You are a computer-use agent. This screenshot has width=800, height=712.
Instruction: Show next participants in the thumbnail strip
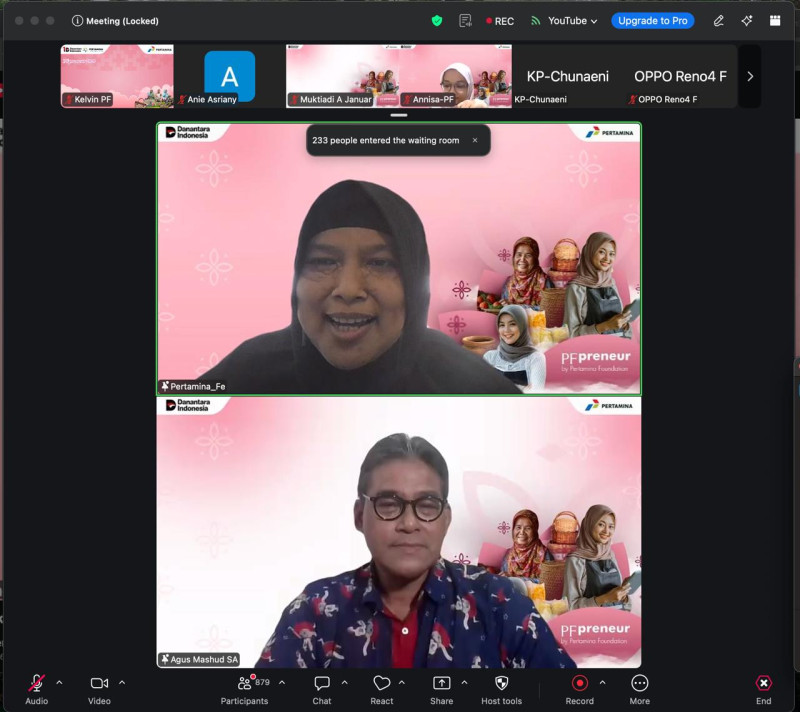(x=750, y=76)
